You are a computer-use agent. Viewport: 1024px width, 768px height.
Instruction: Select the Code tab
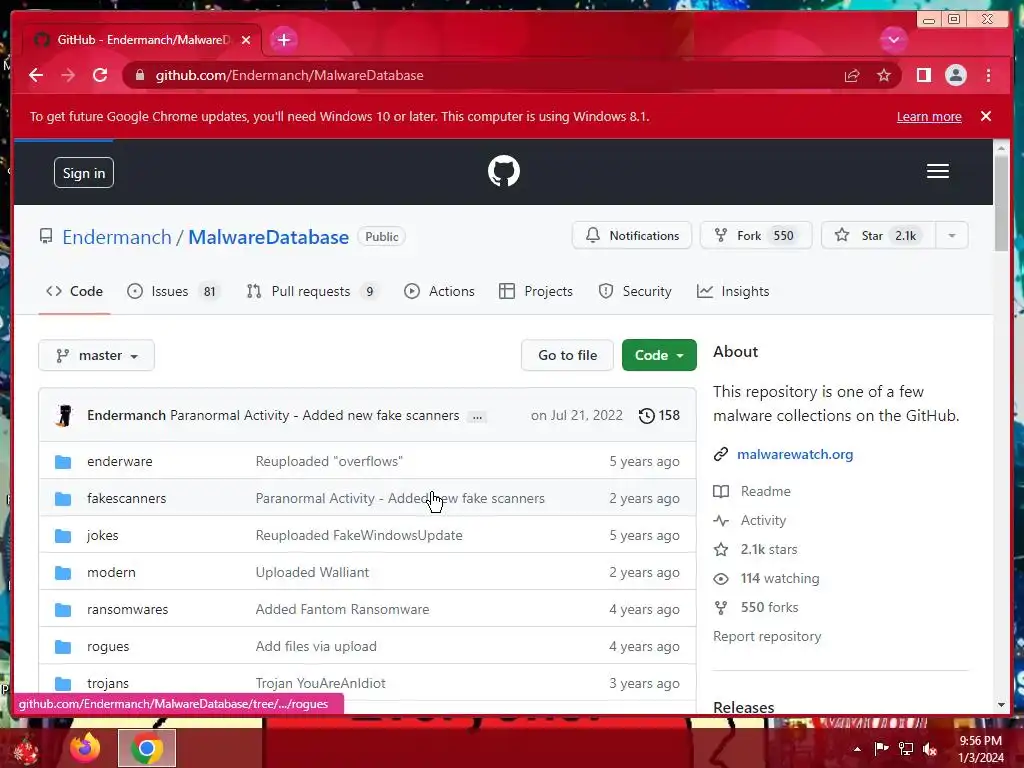74,291
